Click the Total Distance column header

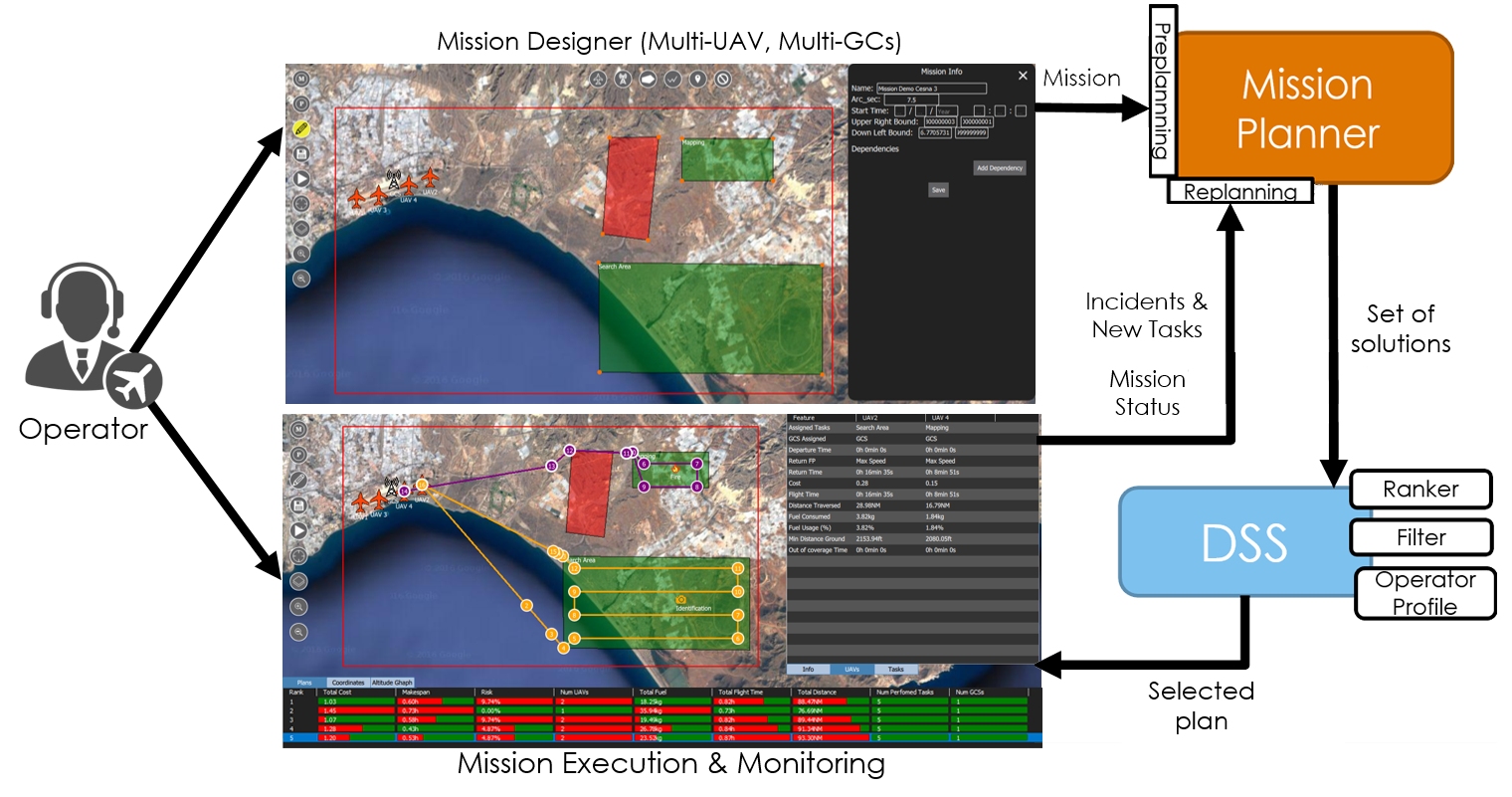833,692
